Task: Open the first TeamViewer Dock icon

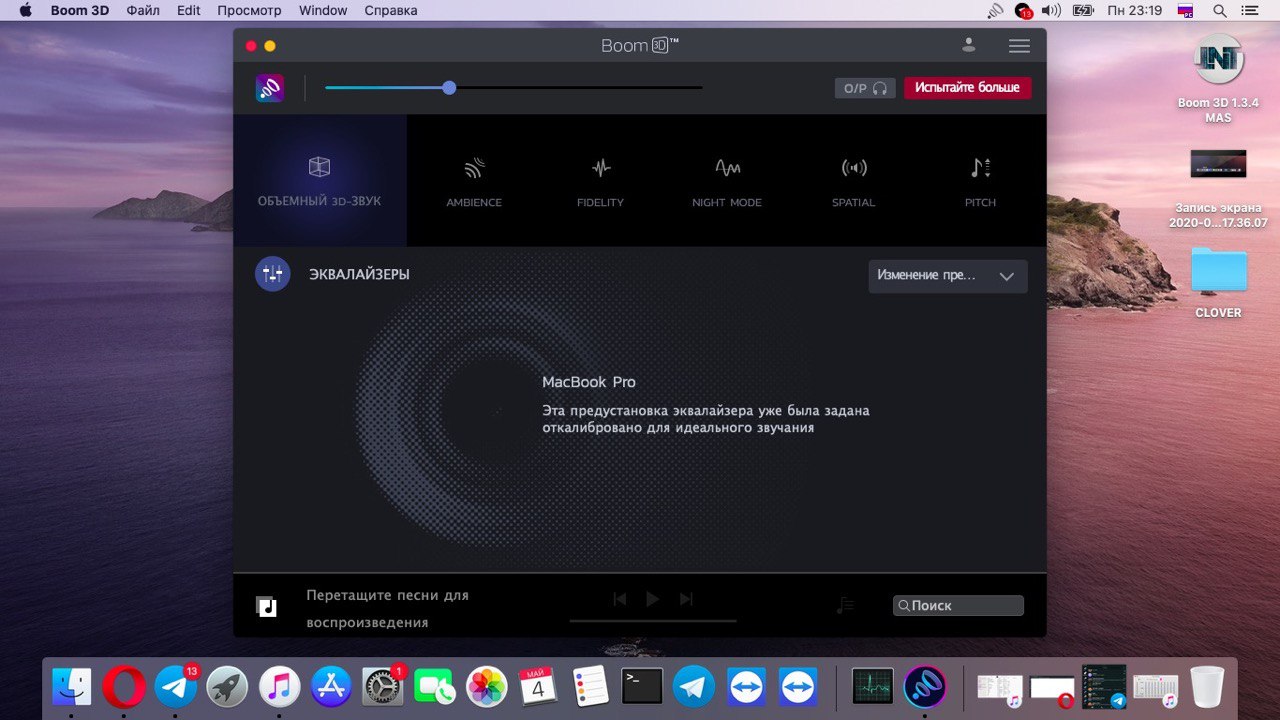Action: pos(746,687)
